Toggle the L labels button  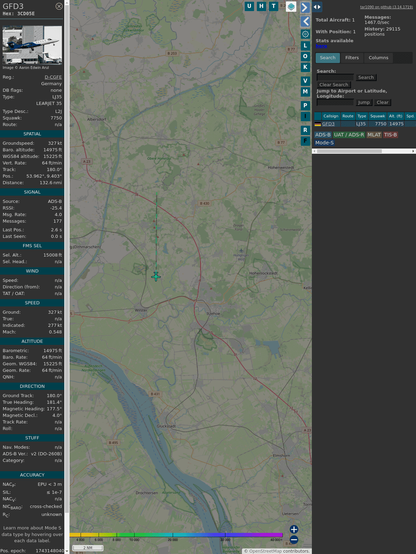tap(305, 46)
